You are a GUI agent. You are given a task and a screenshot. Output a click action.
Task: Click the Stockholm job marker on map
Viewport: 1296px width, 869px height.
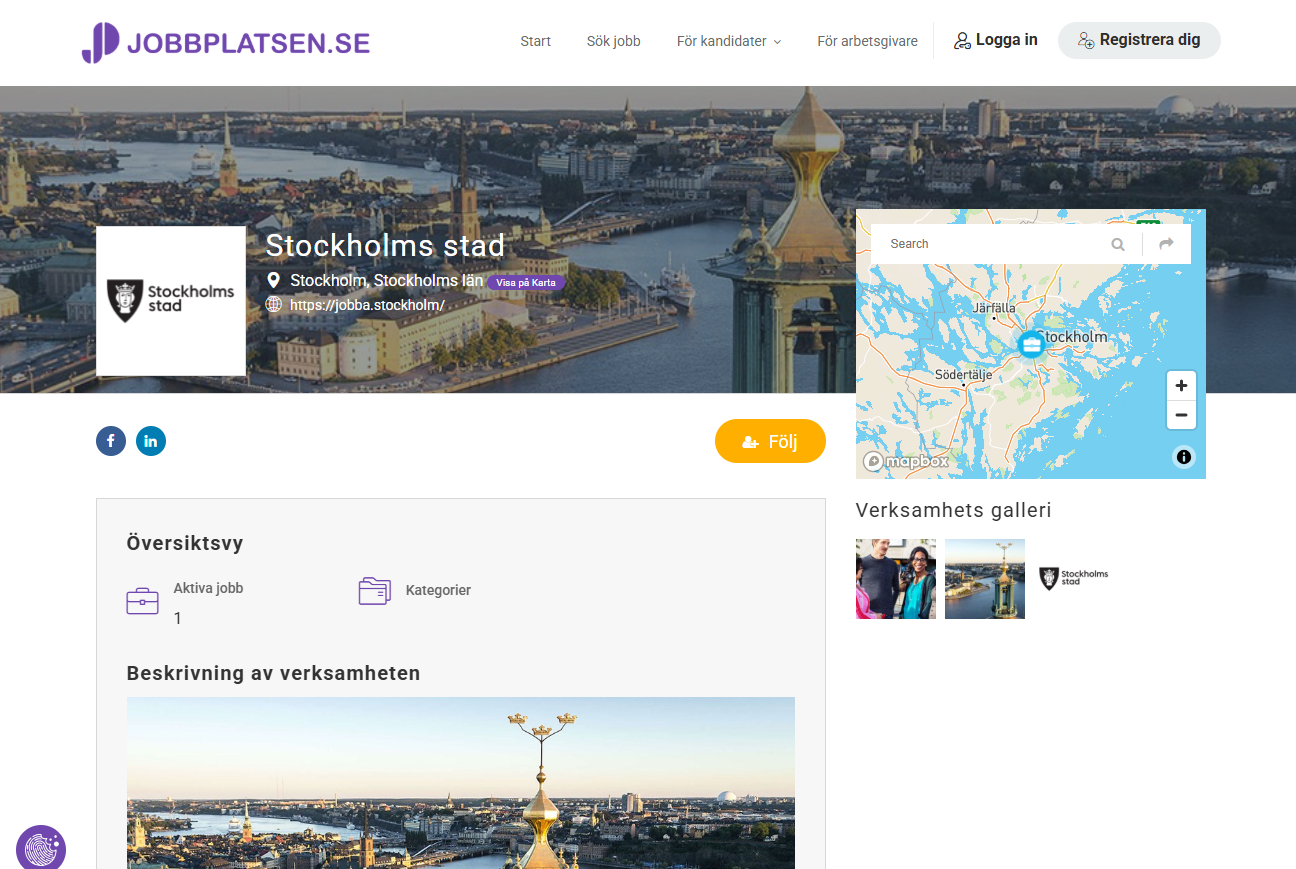1030,344
